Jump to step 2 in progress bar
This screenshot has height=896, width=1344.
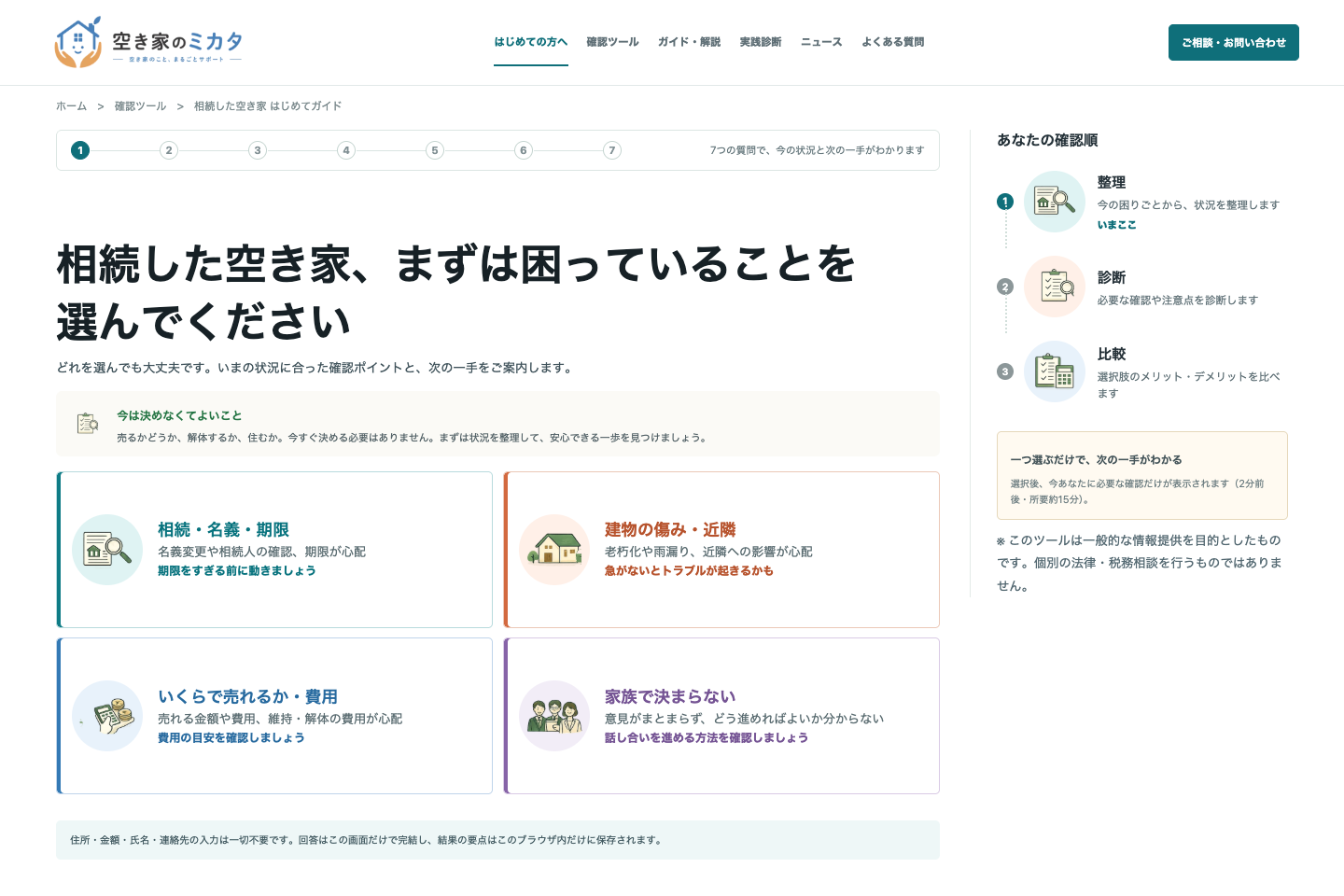pyautogui.click(x=169, y=150)
